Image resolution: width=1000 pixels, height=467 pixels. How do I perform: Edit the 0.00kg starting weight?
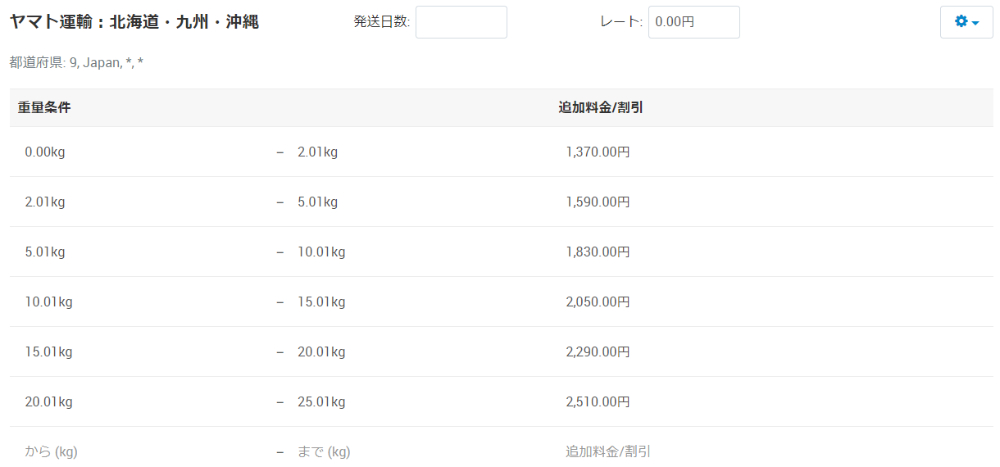tap(45, 152)
